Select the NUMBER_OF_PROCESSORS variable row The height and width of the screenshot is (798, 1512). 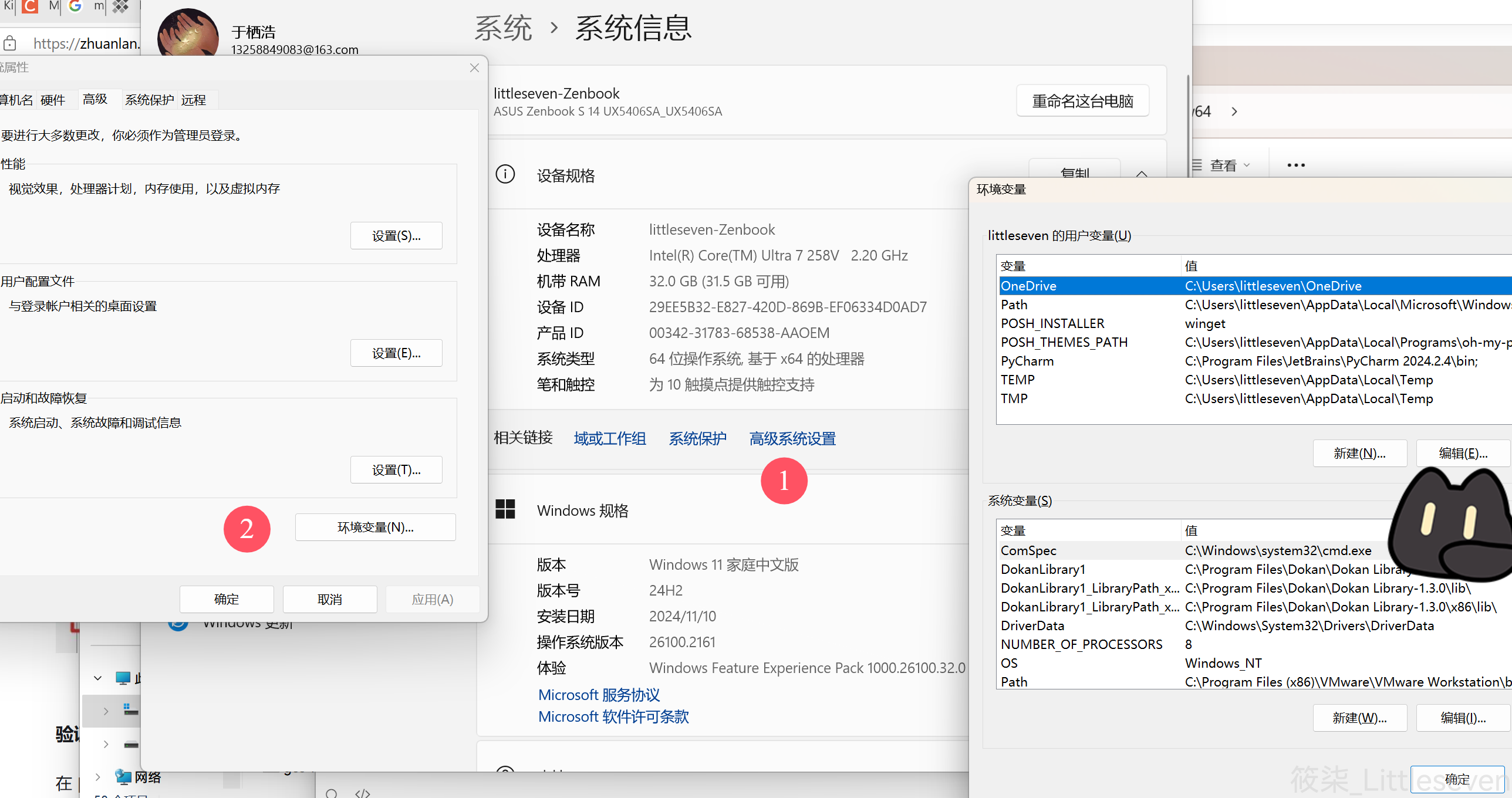coord(1255,644)
